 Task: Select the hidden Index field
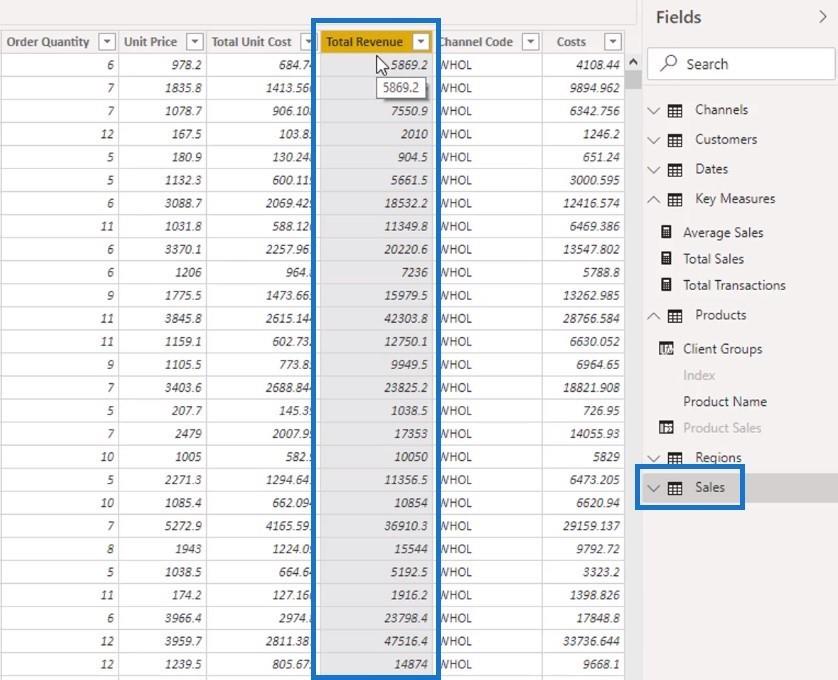[x=699, y=375]
